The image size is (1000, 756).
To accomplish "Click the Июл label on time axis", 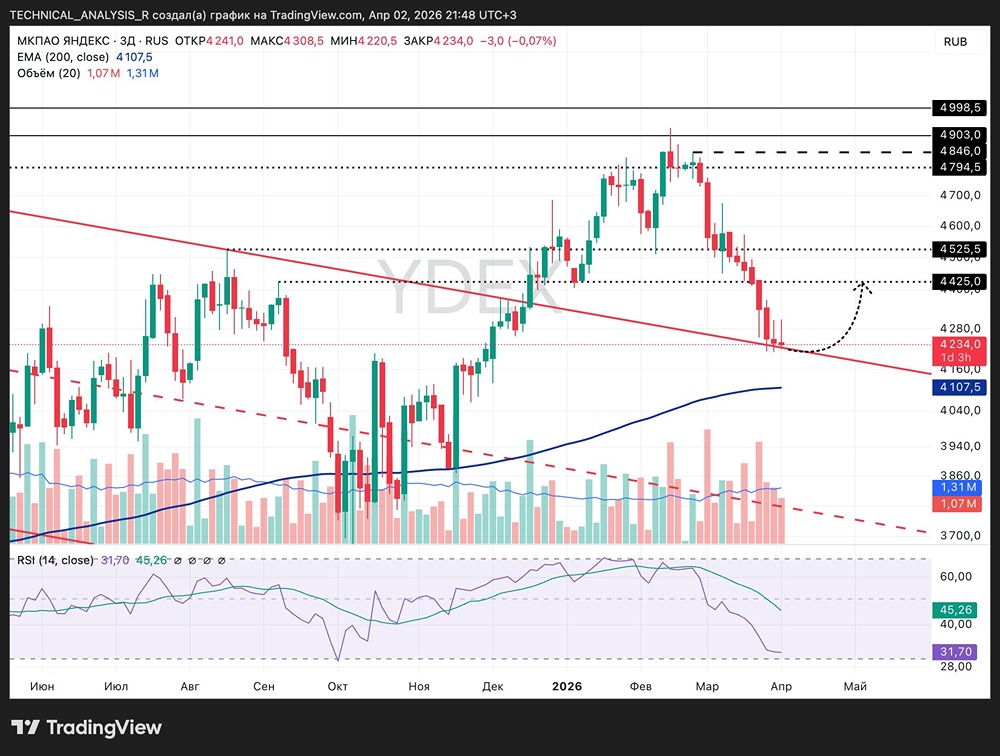I will coord(116,686).
